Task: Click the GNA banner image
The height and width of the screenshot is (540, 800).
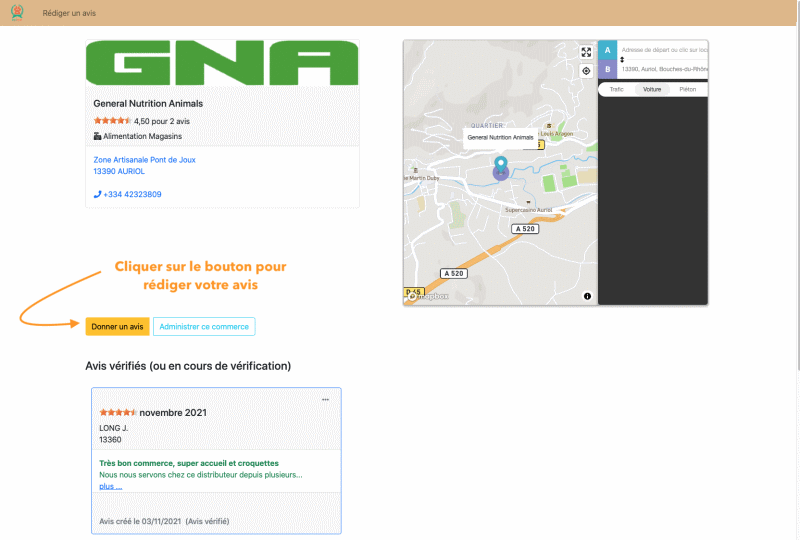Action: [x=222, y=63]
